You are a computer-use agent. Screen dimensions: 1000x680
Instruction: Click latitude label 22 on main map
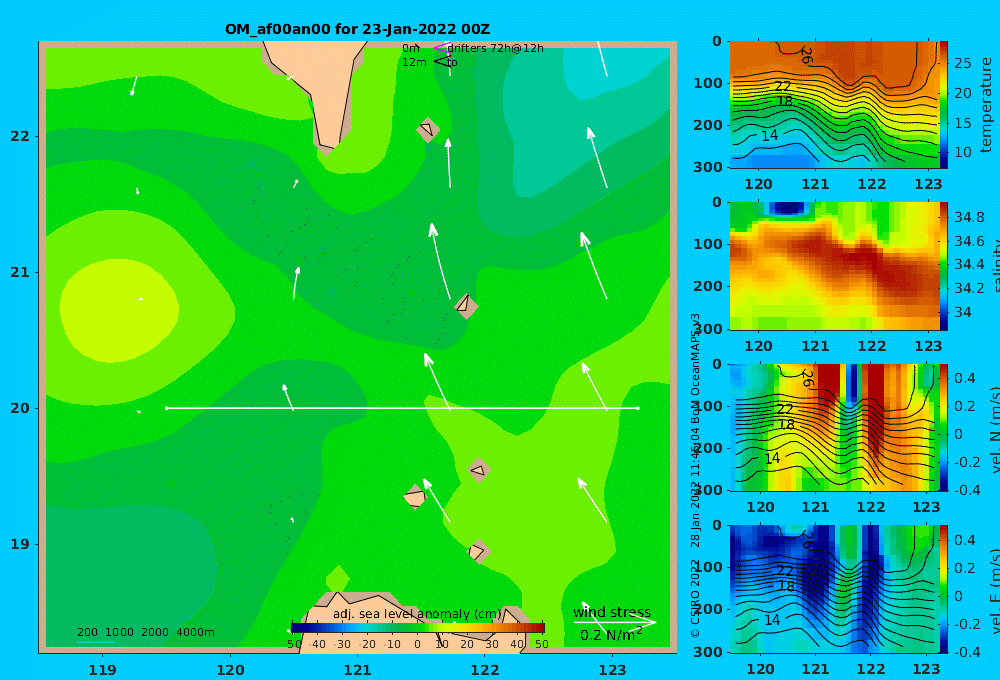point(20,136)
